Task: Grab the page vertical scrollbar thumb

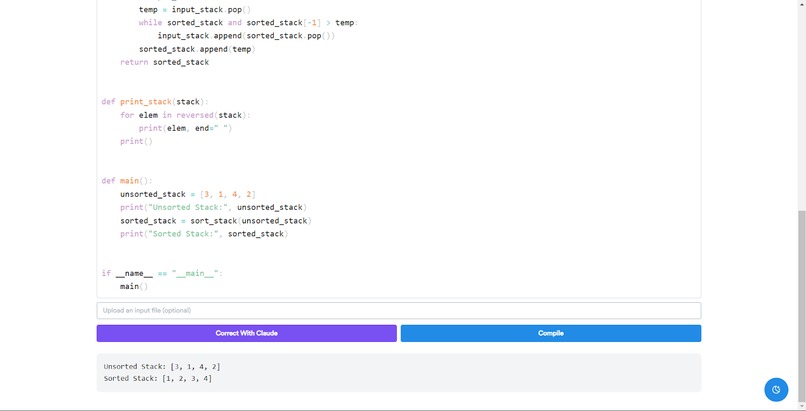Action: tap(801, 306)
